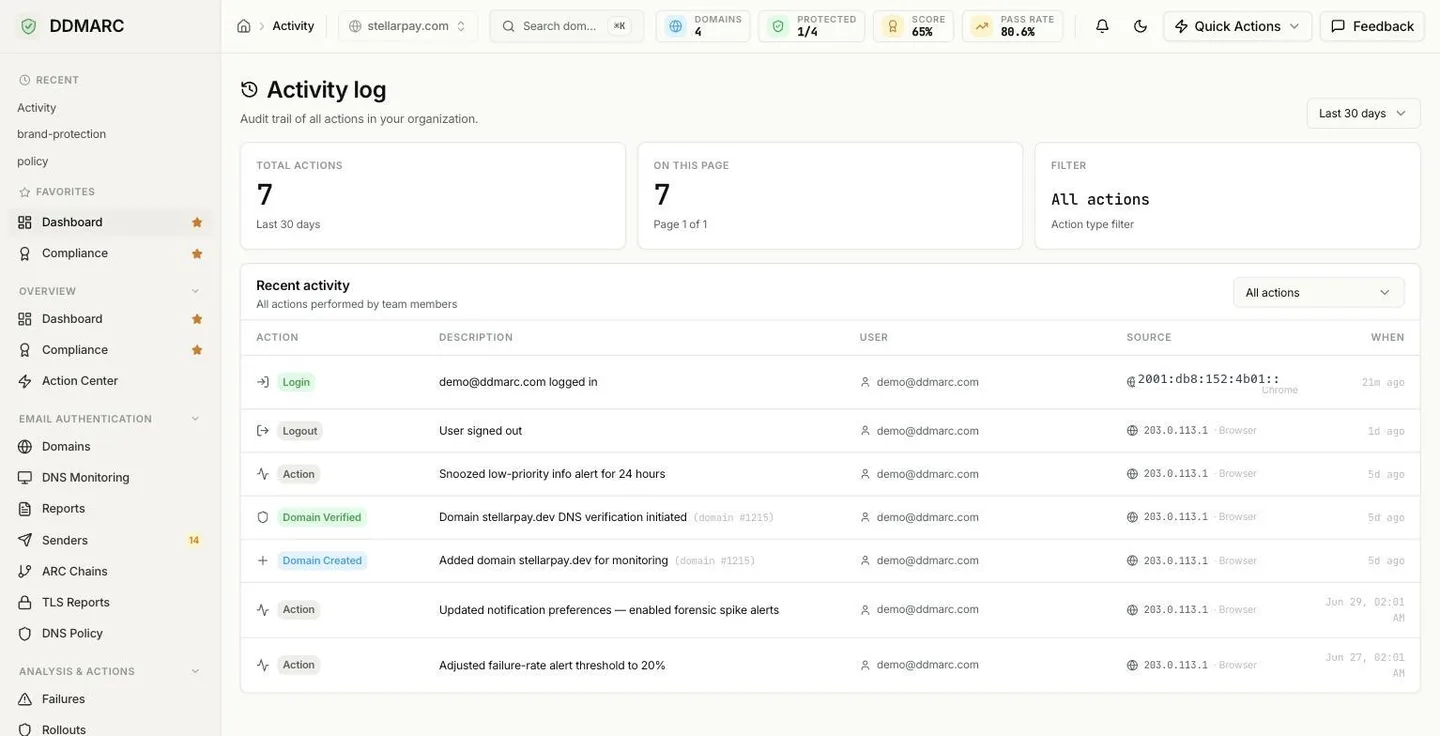This screenshot has height=736, width=1440.
Task: Click the Snoozed alert row pulse icon
Action: 263,474
